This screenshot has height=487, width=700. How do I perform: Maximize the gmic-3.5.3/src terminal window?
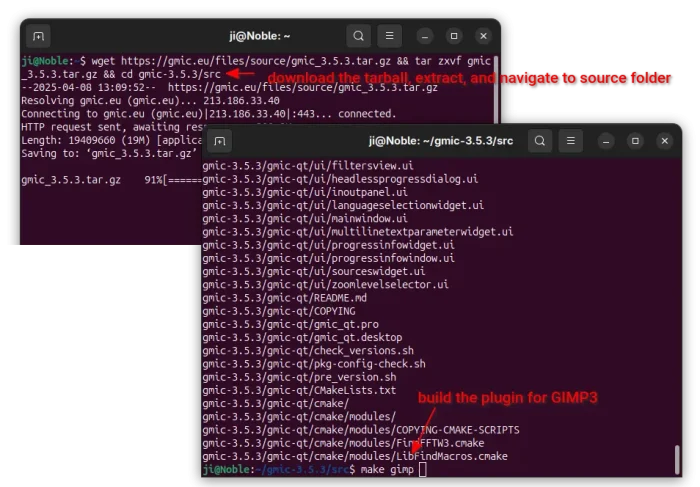pyautogui.click(x=635, y=141)
